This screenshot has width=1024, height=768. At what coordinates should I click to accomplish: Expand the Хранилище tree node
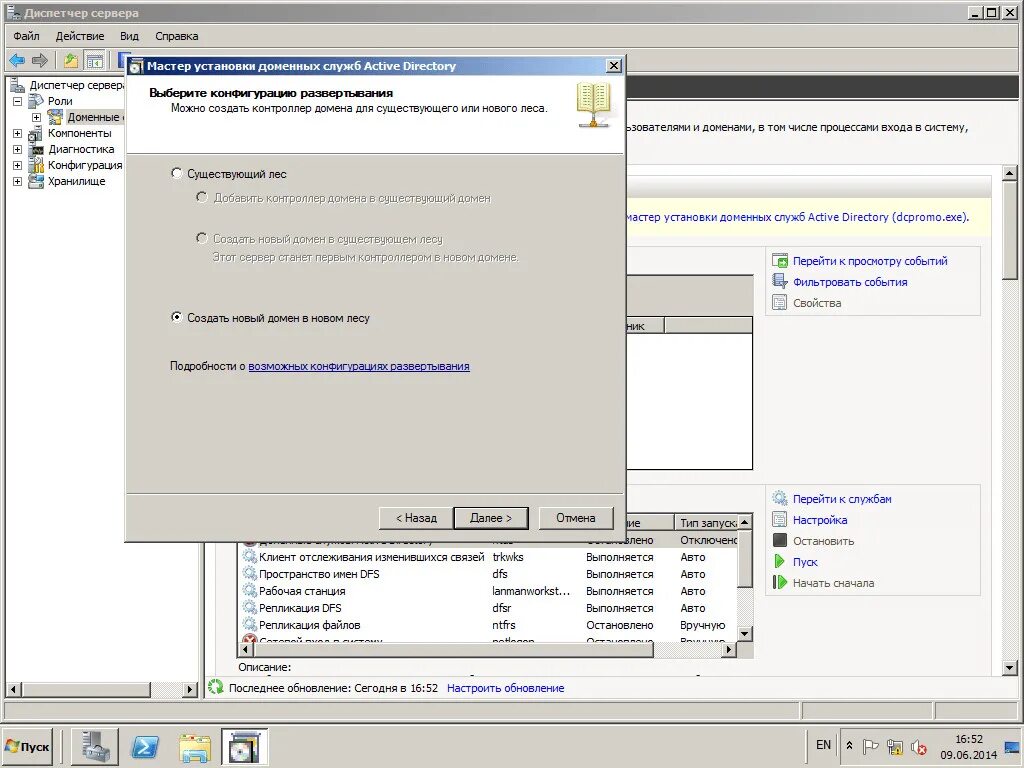click(x=18, y=182)
